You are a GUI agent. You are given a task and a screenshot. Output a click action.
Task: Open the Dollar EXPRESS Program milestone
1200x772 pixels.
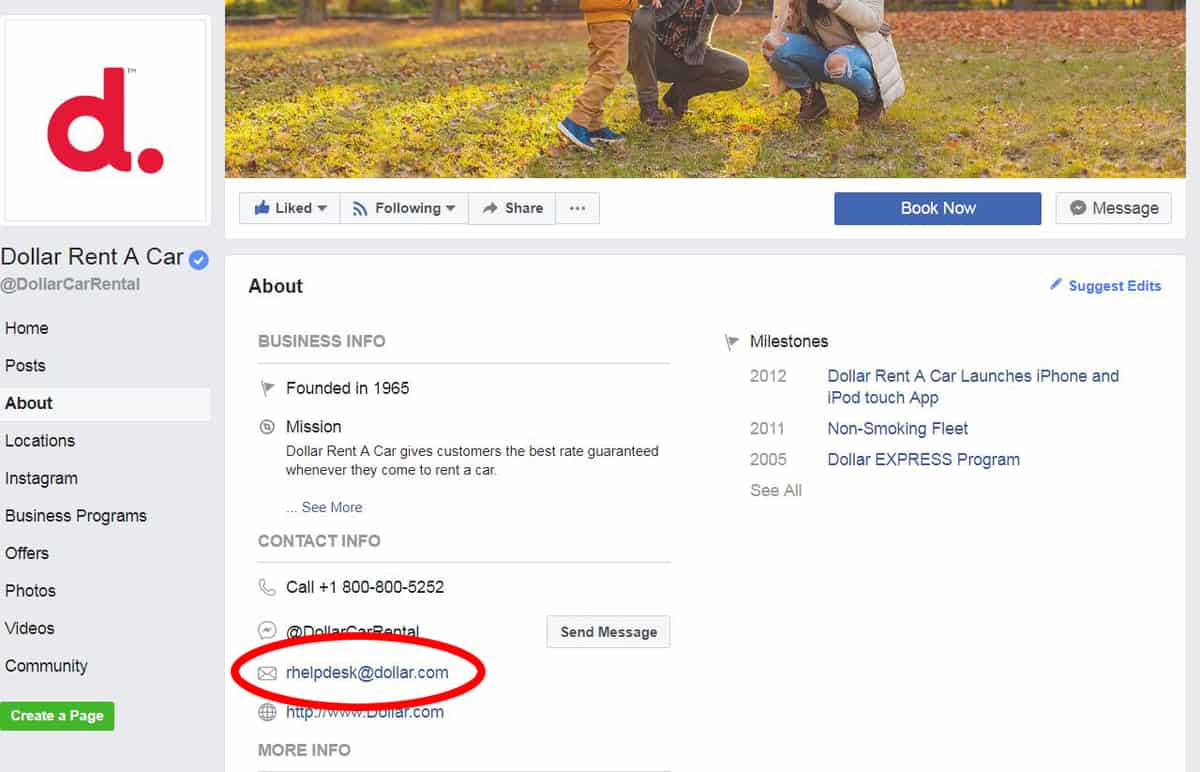[924, 460]
